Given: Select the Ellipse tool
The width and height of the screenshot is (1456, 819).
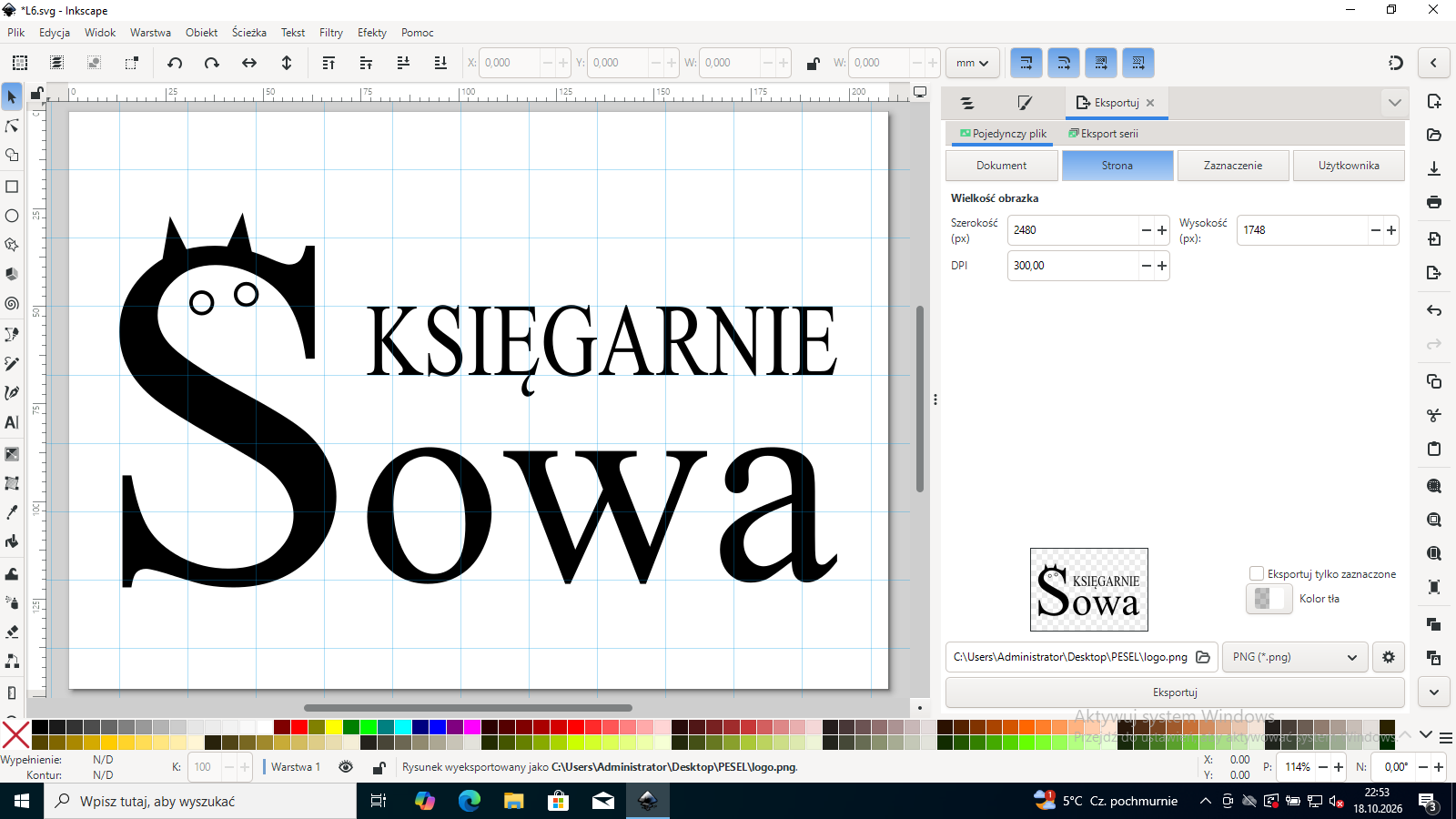Looking at the screenshot, I should coord(12,216).
